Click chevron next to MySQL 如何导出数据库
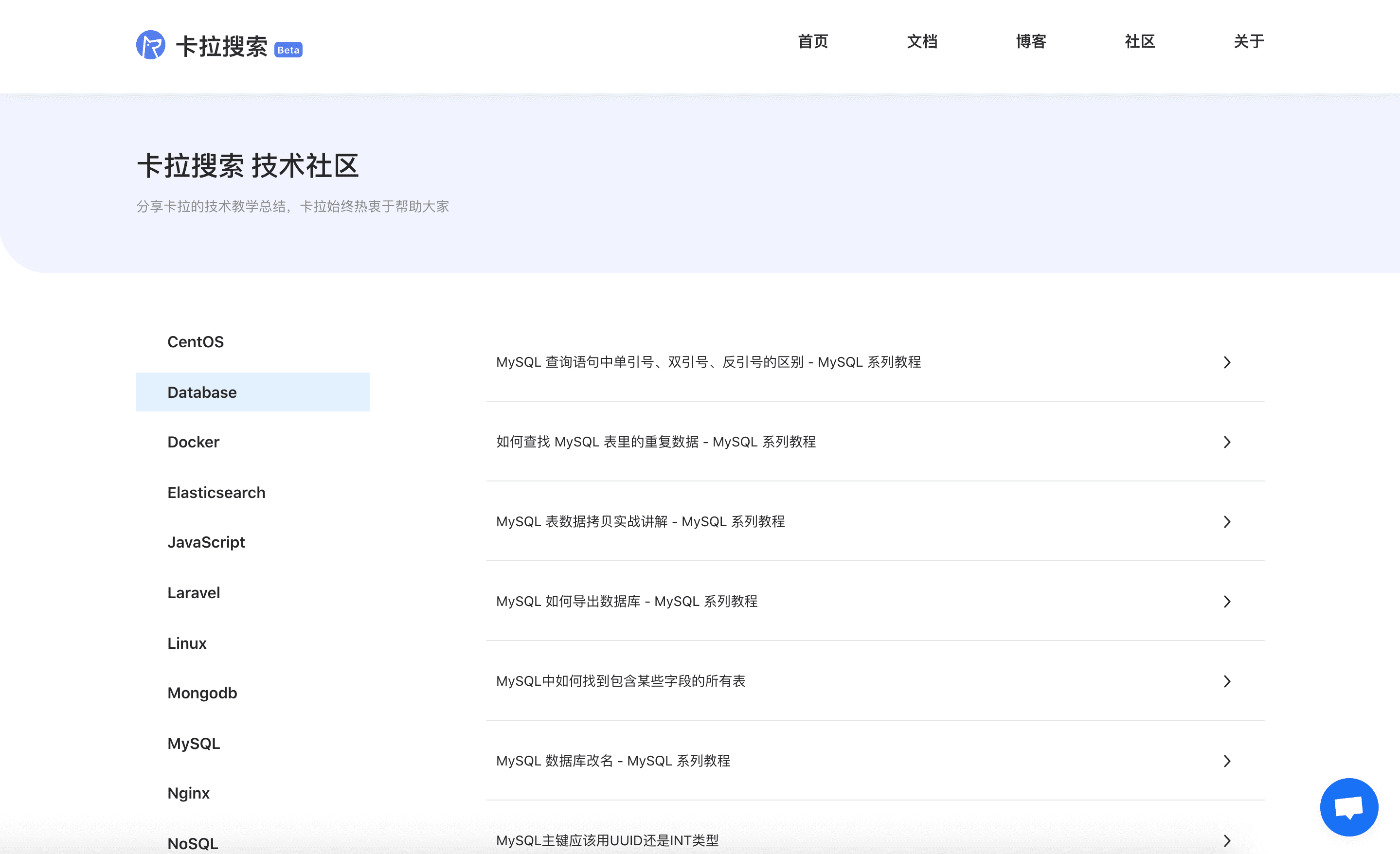The height and width of the screenshot is (854, 1400). click(x=1227, y=602)
